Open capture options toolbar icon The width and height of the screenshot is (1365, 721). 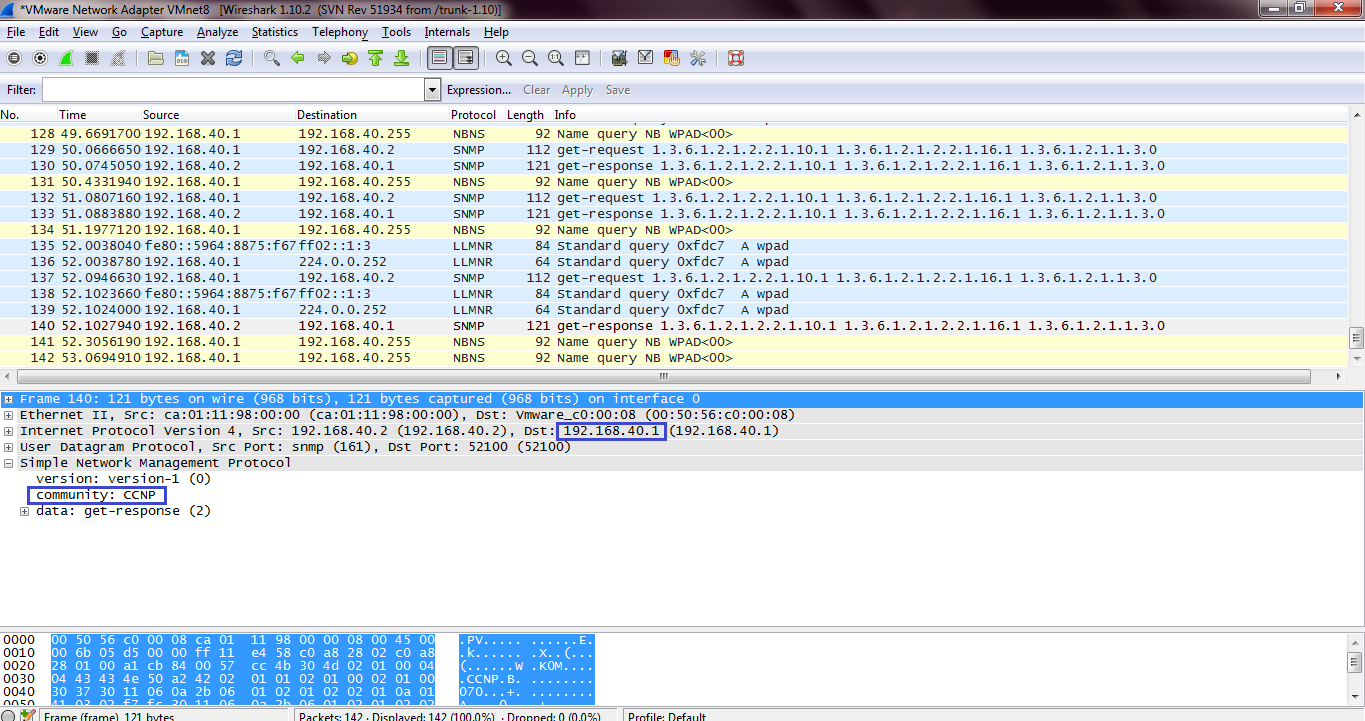point(40,58)
